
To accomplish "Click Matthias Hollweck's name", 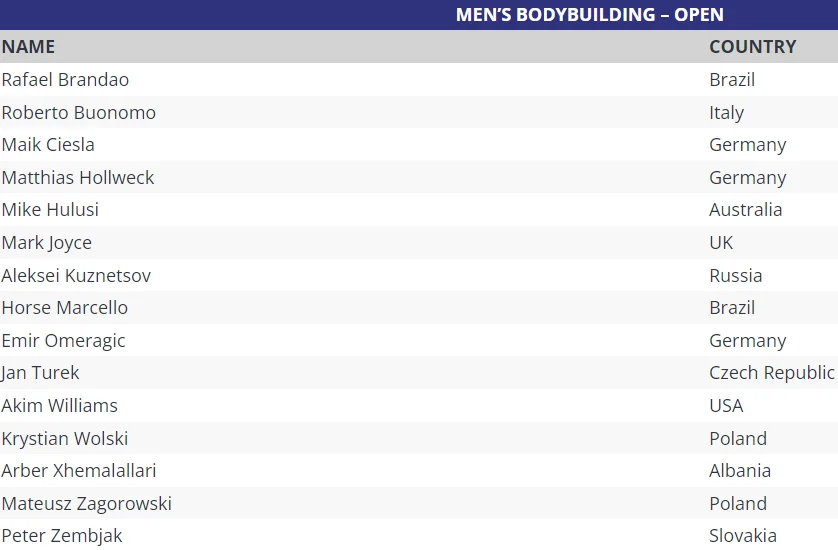I will point(78,177).
